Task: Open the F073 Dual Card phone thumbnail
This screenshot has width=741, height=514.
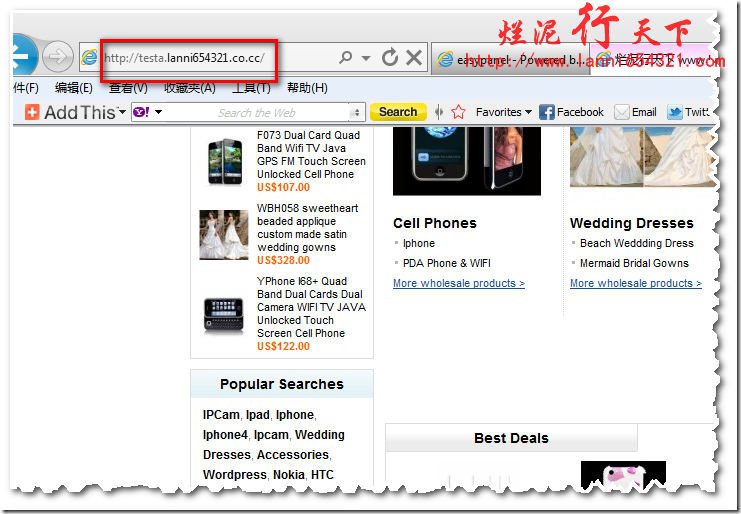Action: pos(224,162)
